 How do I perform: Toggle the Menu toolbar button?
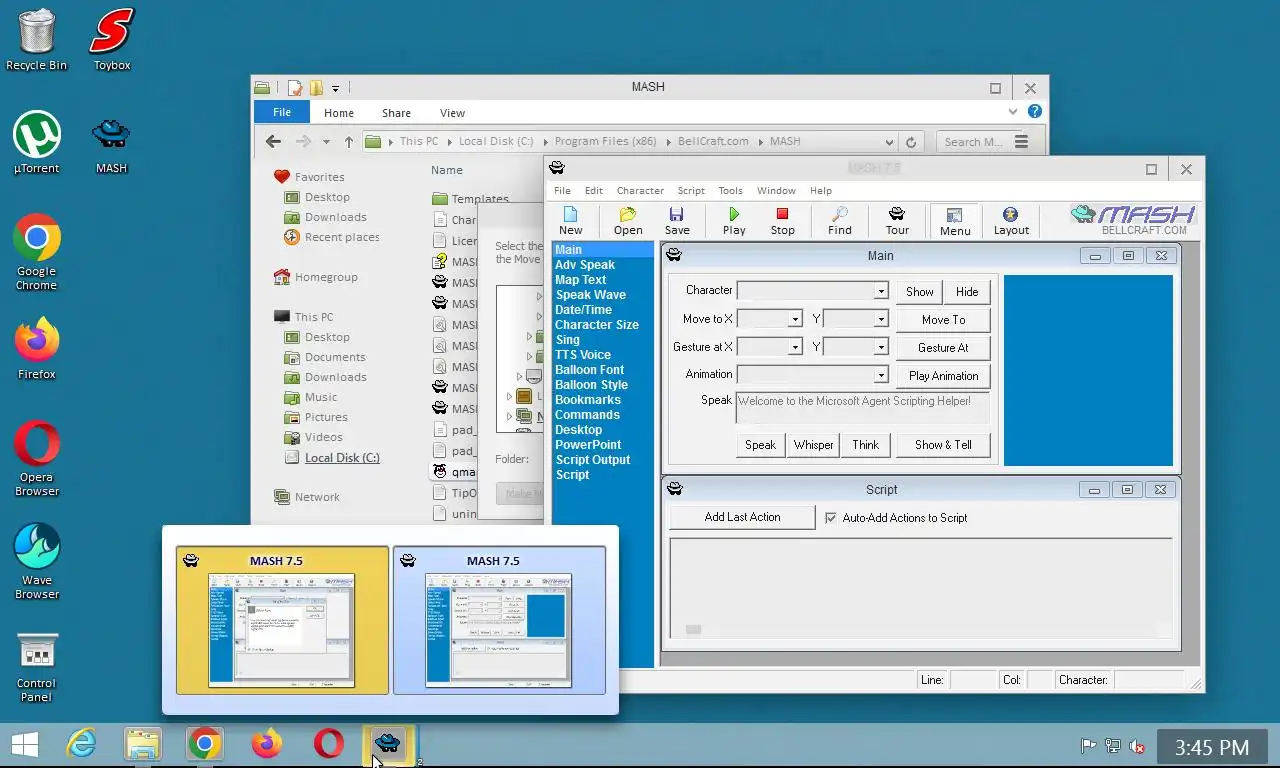pyautogui.click(x=954, y=221)
